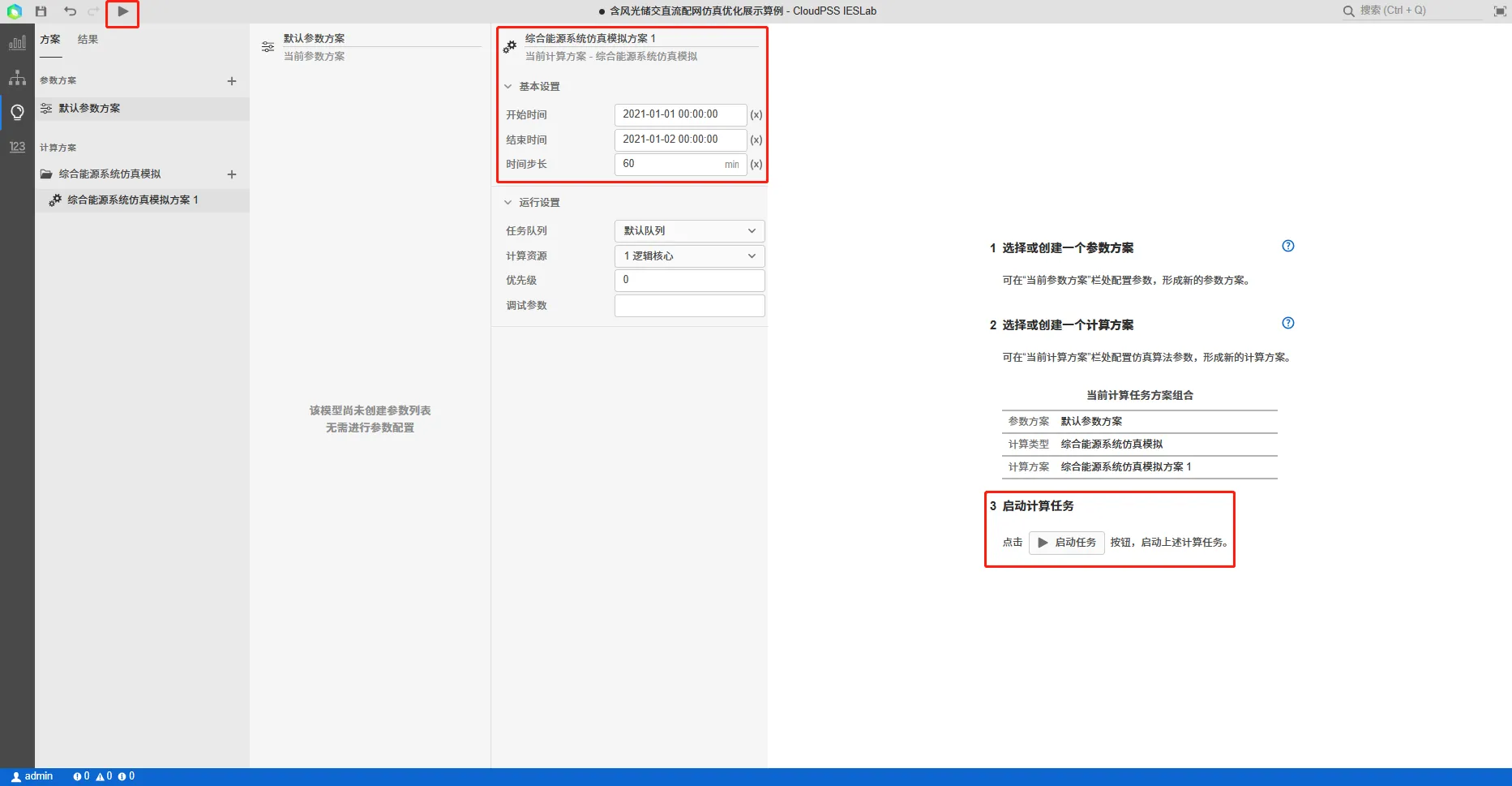Toggle expression mode (x) for 结束时间
Image resolution: width=1512 pixels, height=786 pixels.
point(756,140)
